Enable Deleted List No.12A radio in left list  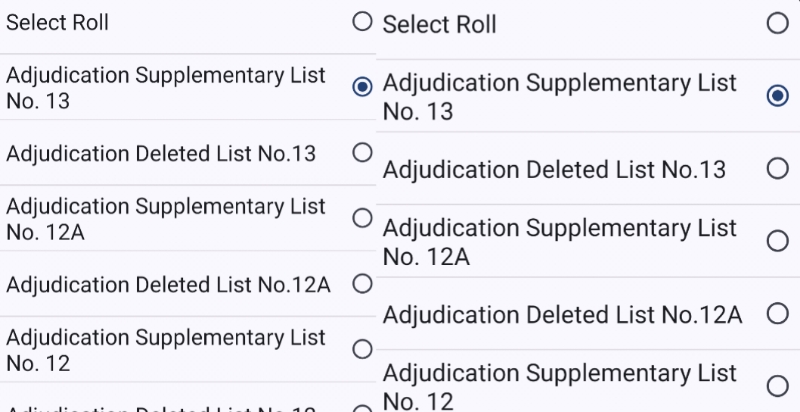[x=363, y=284]
